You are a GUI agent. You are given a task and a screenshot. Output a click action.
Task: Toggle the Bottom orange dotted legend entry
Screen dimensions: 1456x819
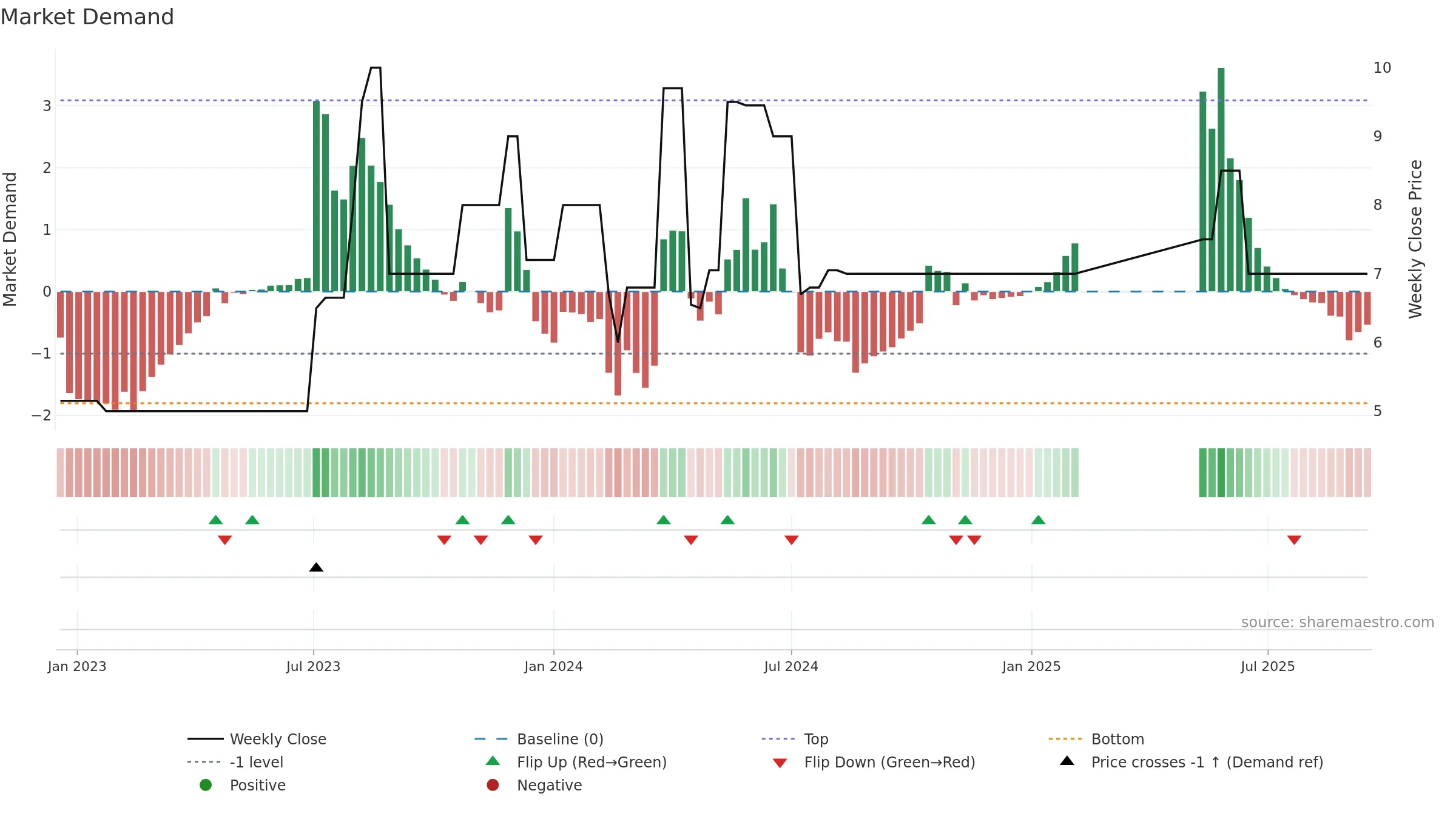1096,739
